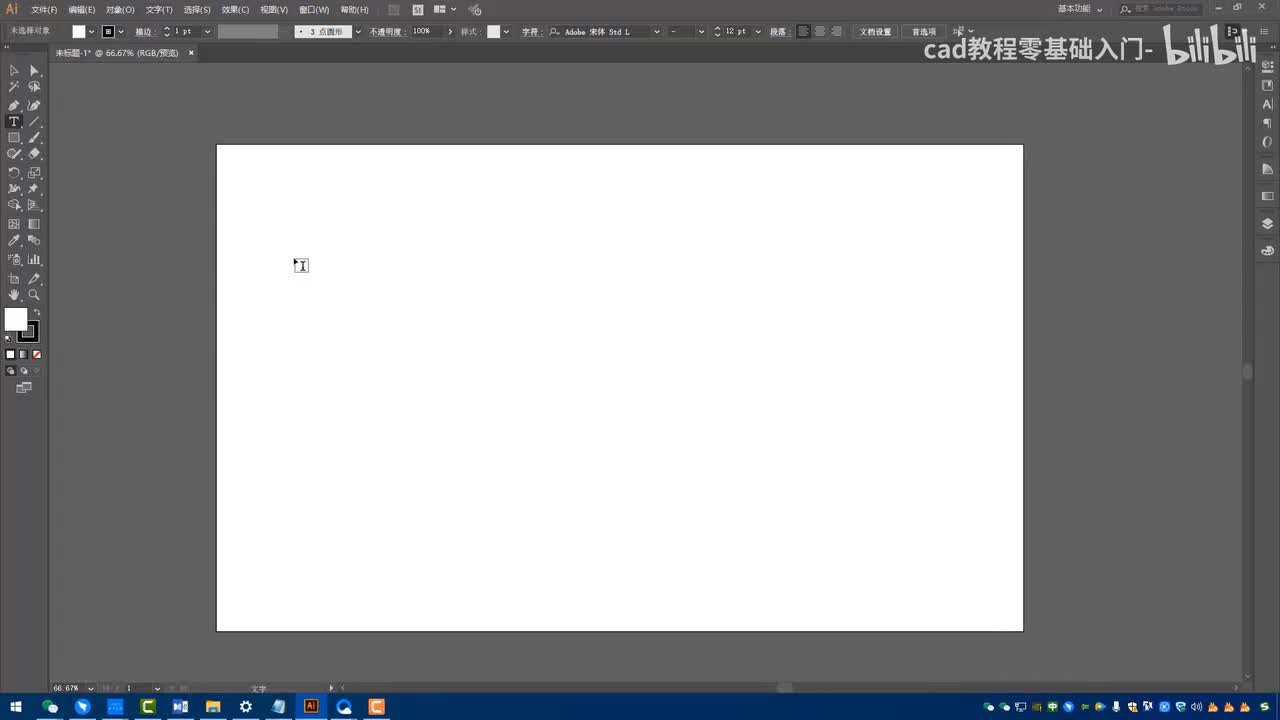The width and height of the screenshot is (1280, 720).
Task: Select the Symbol Sprayer tool
Action: (14, 260)
